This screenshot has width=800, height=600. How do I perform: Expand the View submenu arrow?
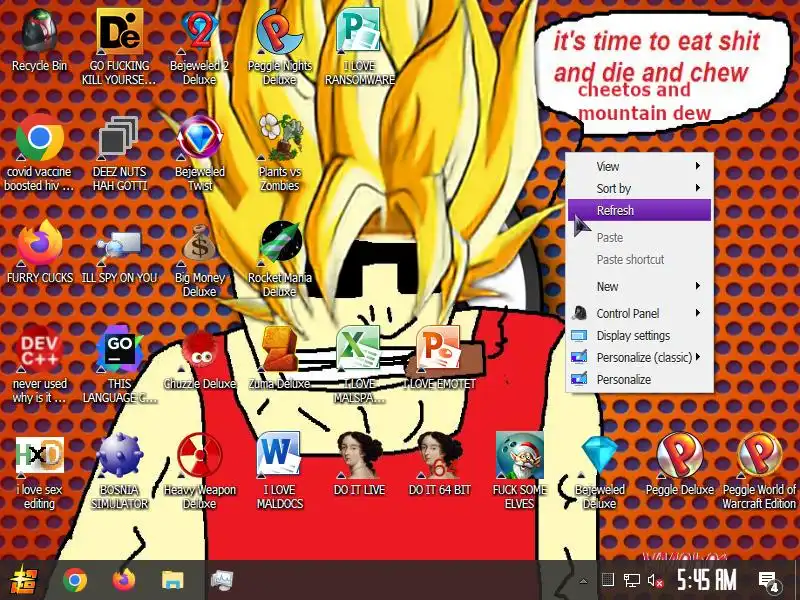click(x=698, y=166)
